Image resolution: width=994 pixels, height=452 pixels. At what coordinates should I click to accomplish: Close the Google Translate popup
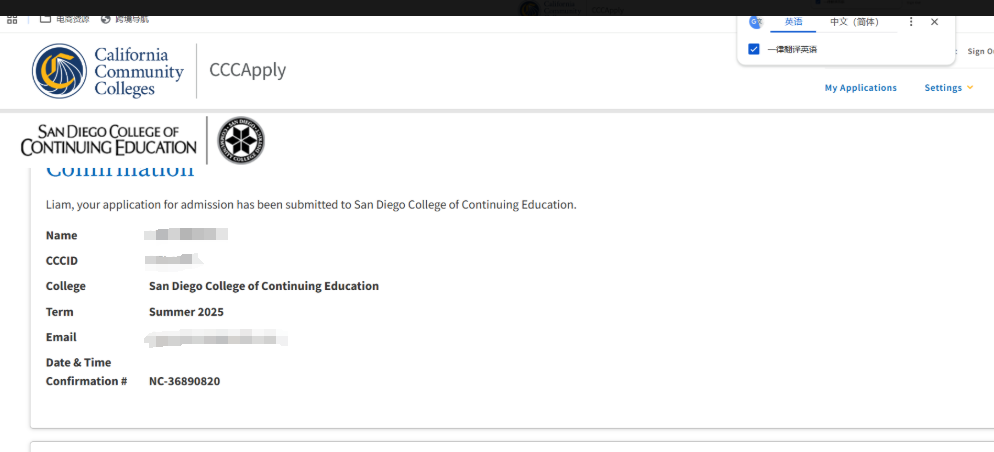934,22
